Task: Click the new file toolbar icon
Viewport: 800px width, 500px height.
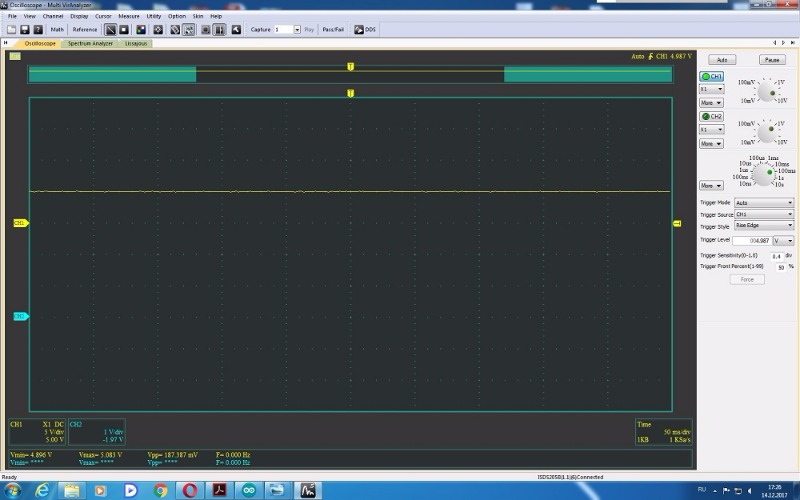Action: pos(11,30)
